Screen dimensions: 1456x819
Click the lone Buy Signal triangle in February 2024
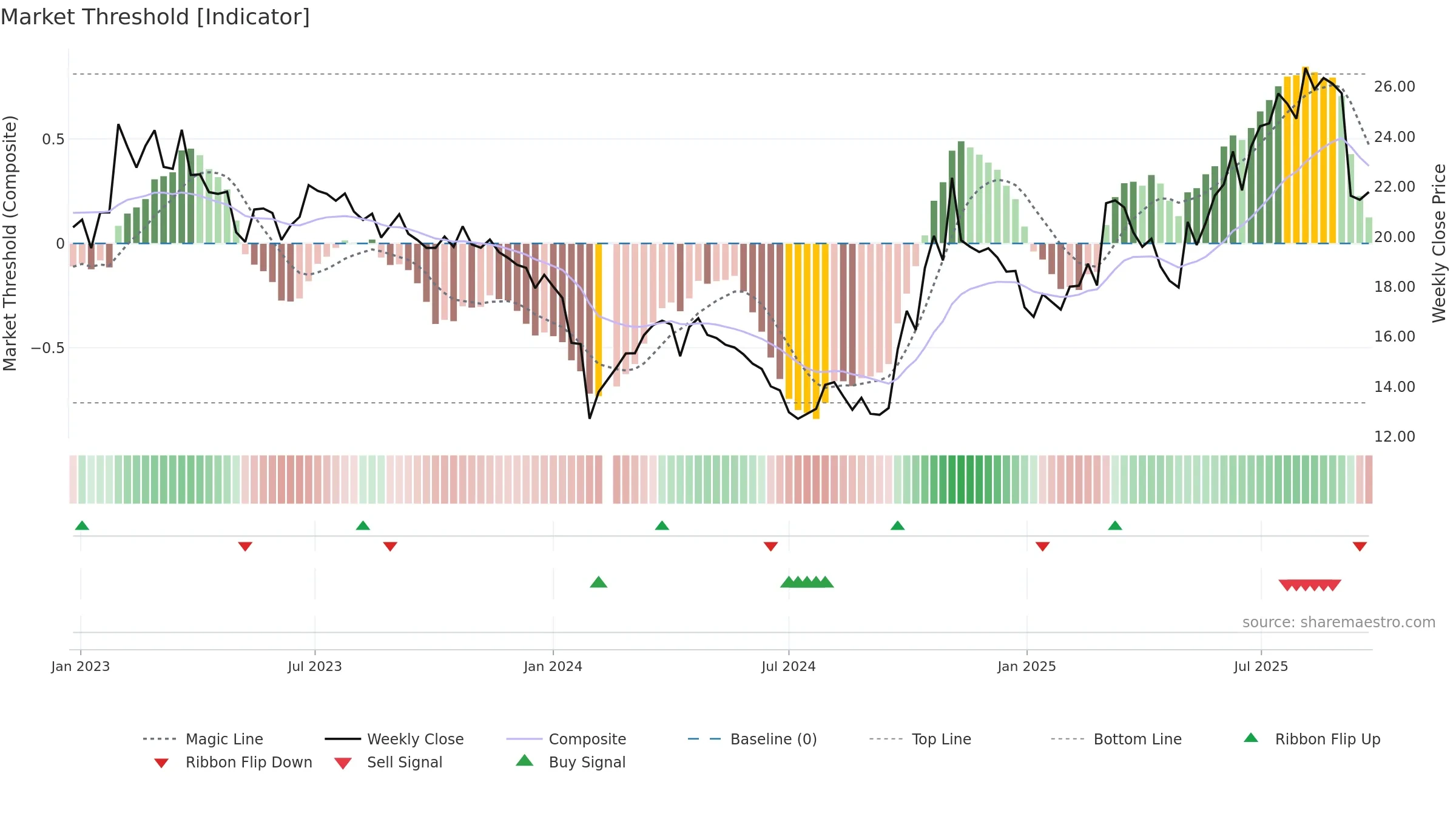598,582
